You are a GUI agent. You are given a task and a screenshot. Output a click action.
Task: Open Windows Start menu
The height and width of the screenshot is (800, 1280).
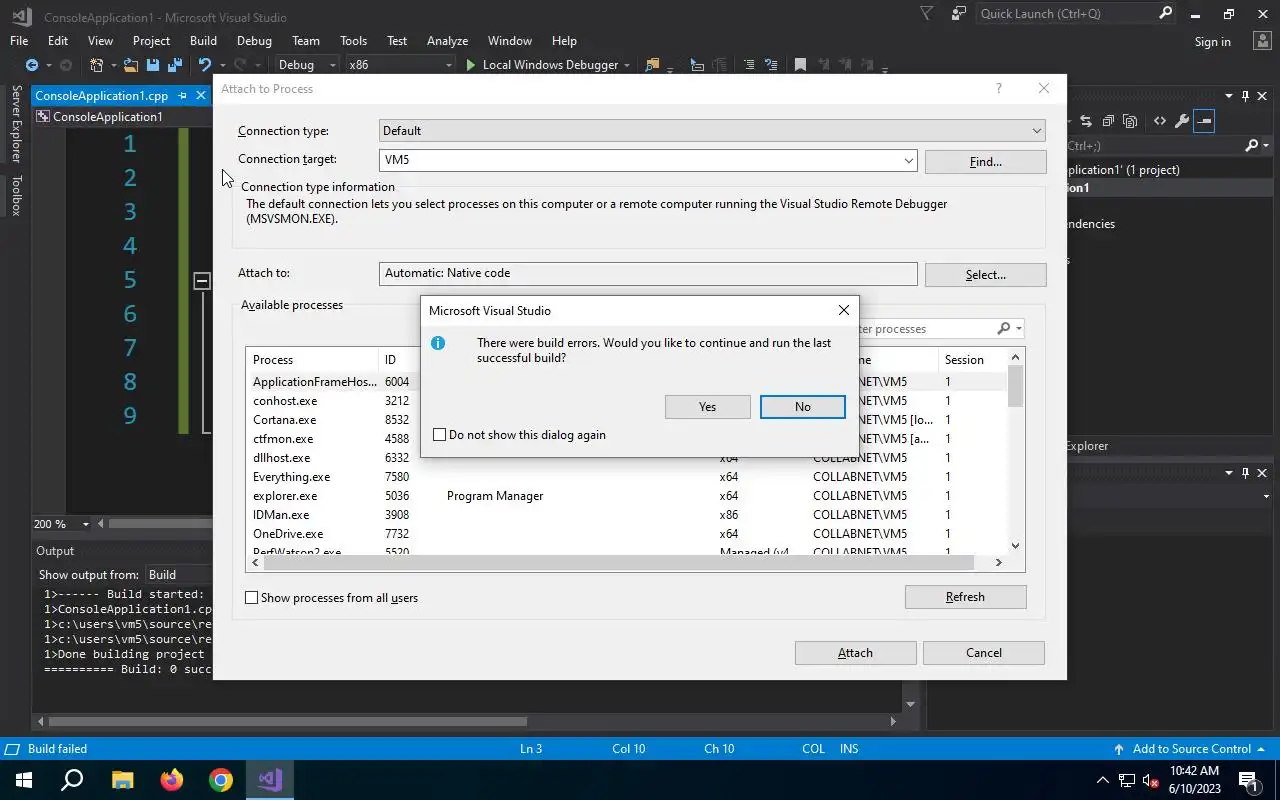pyautogui.click(x=23, y=780)
